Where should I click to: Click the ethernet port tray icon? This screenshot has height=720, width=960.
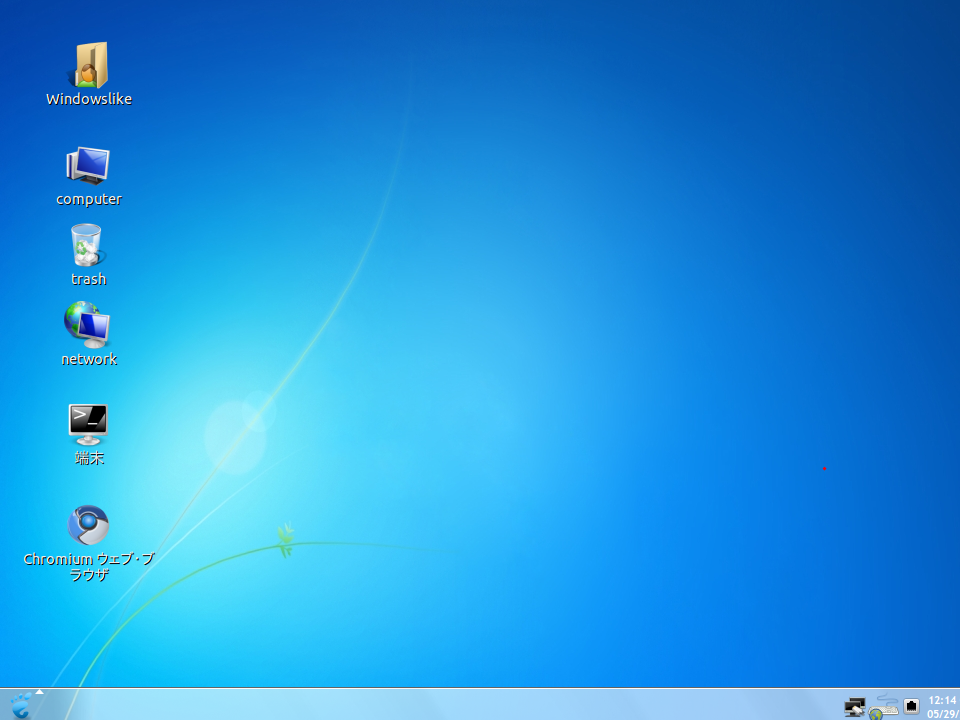(912, 706)
